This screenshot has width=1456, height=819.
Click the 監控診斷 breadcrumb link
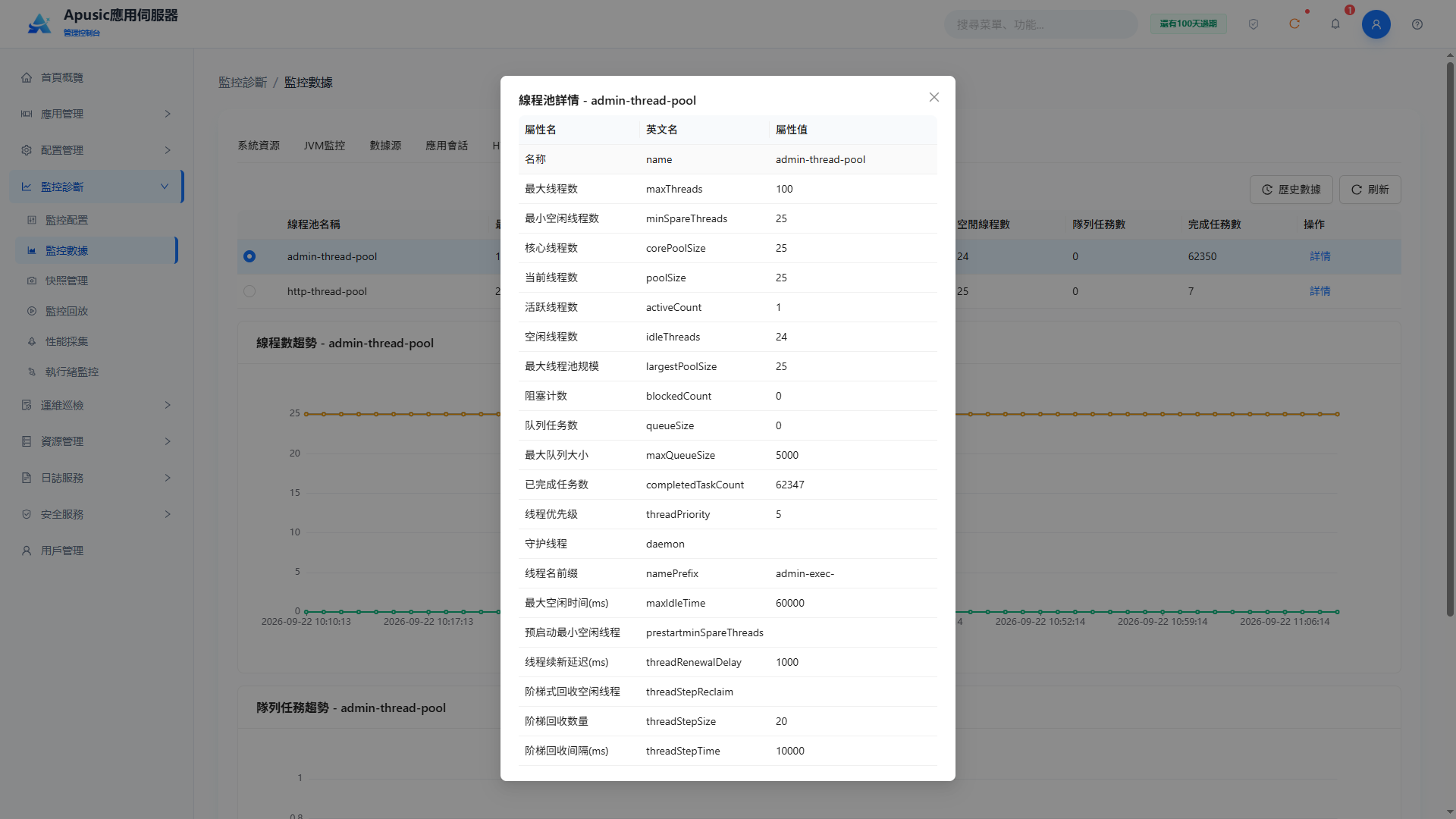coord(243,82)
